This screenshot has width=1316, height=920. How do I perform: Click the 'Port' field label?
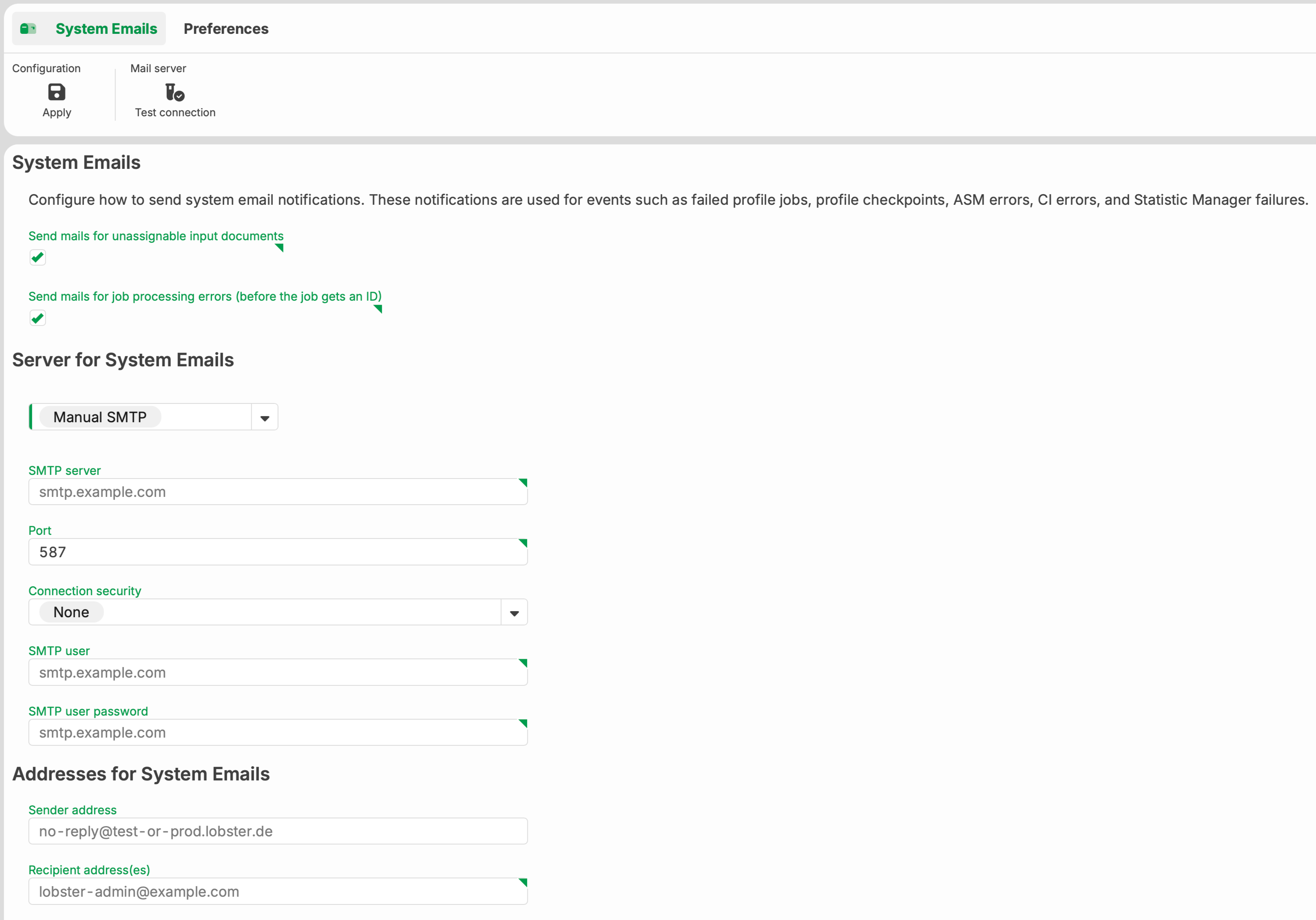click(x=40, y=530)
